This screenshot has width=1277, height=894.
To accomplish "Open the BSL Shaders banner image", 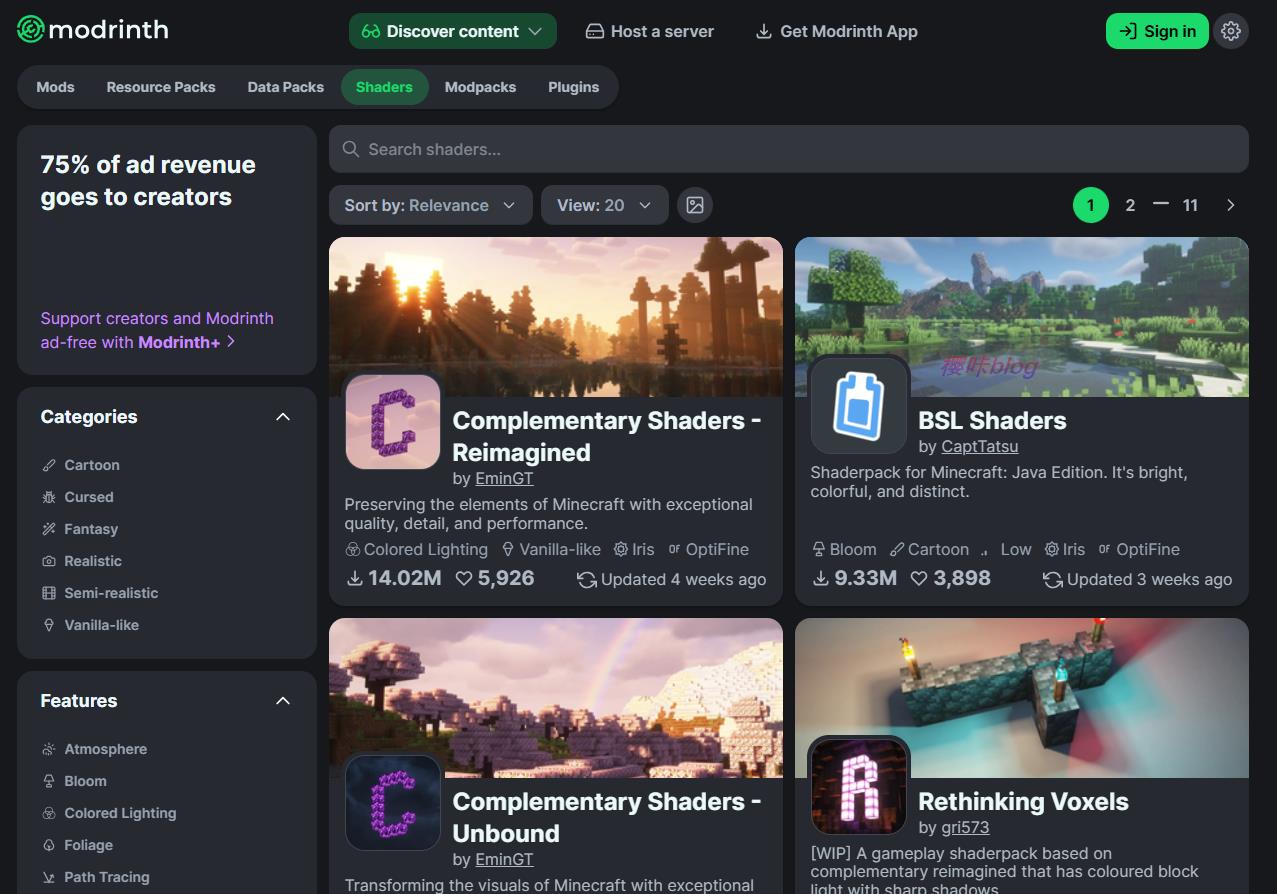I will (x=1022, y=317).
